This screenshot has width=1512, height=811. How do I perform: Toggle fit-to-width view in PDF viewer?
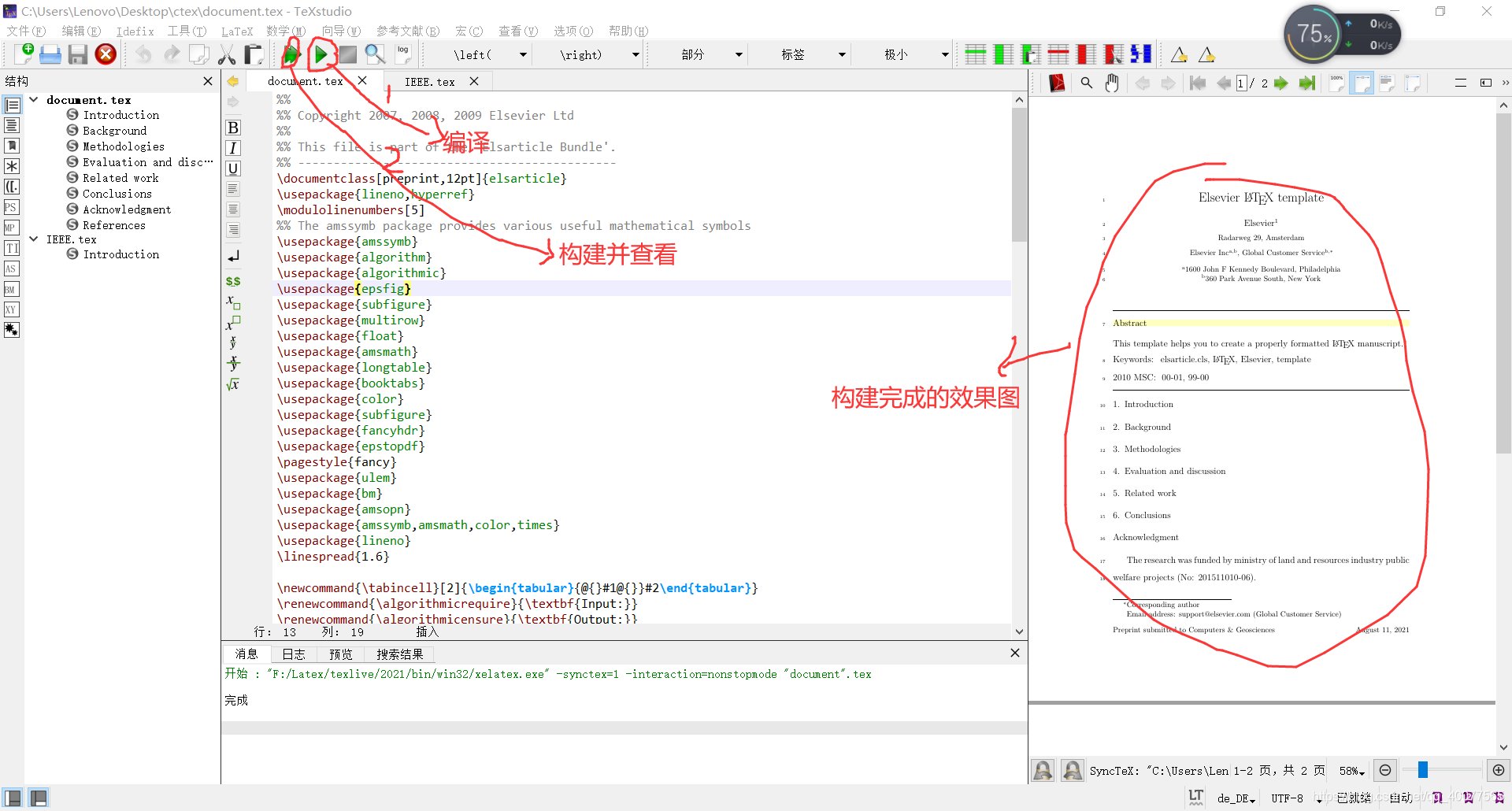pyautogui.click(x=1362, y=83)
